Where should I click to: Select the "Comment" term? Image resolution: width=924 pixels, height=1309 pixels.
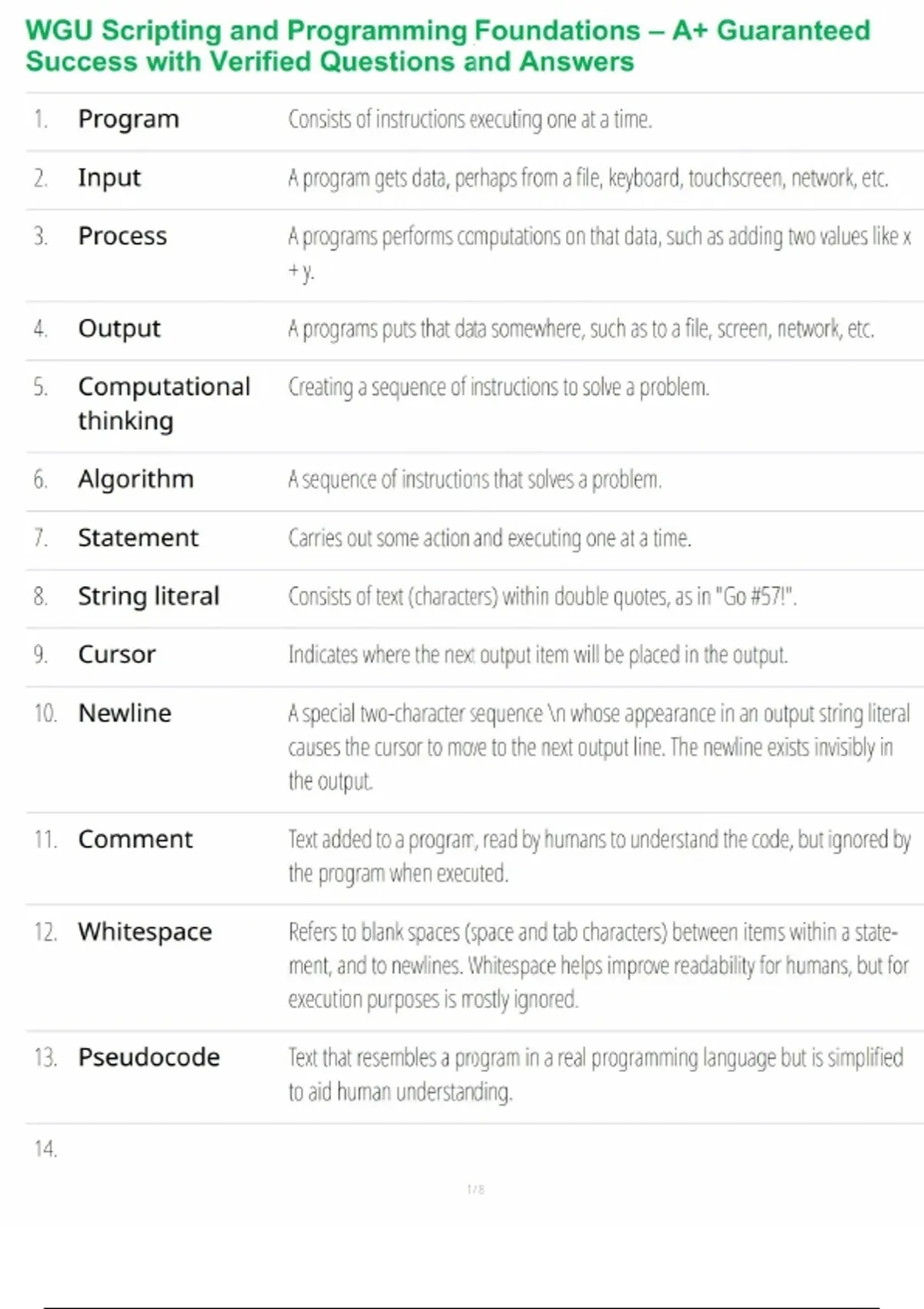(136, 839)
